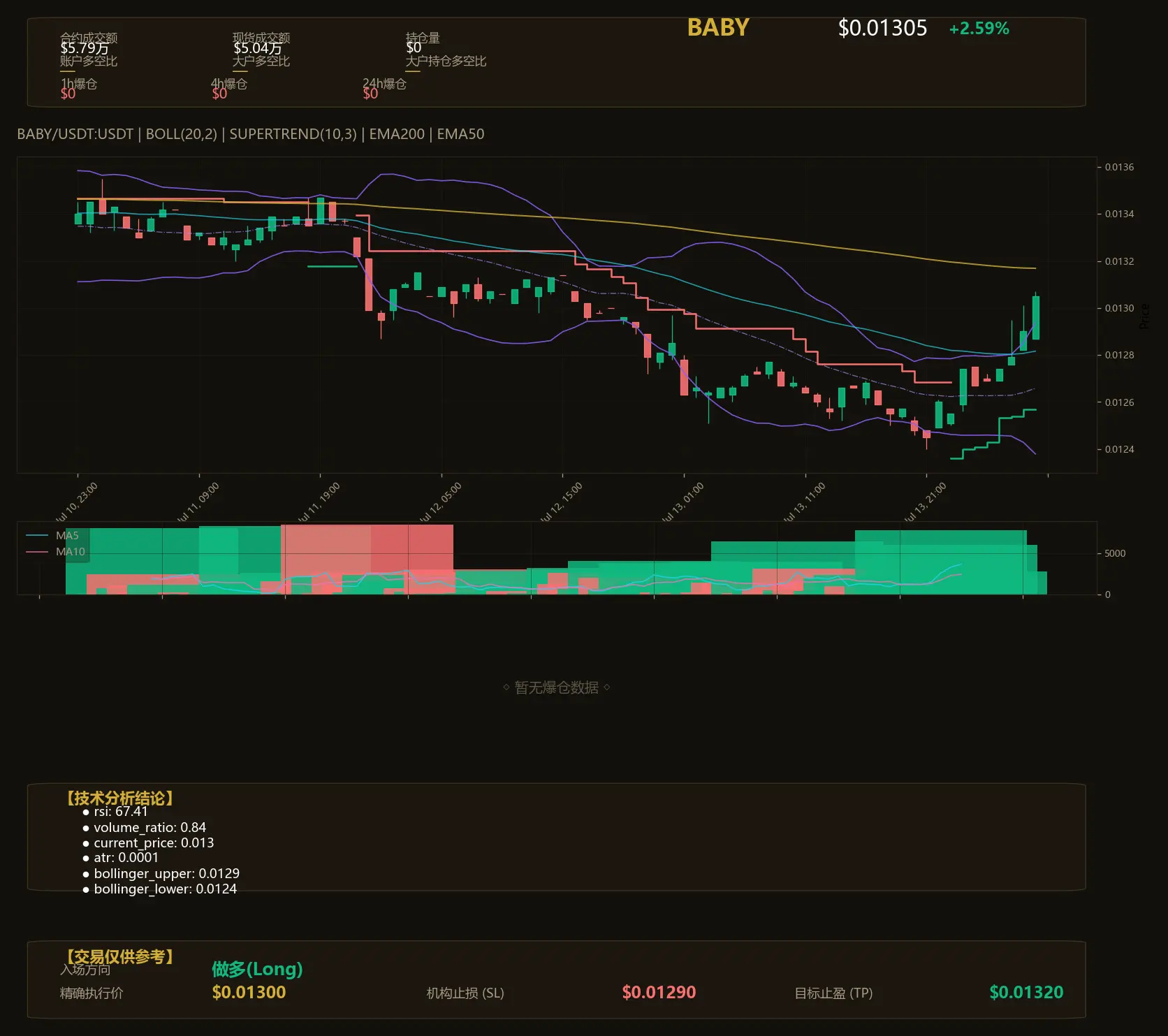1168x1036 pixels.
Task: Click the 0.0124 price axis label
Action: tap(1119, 449)
